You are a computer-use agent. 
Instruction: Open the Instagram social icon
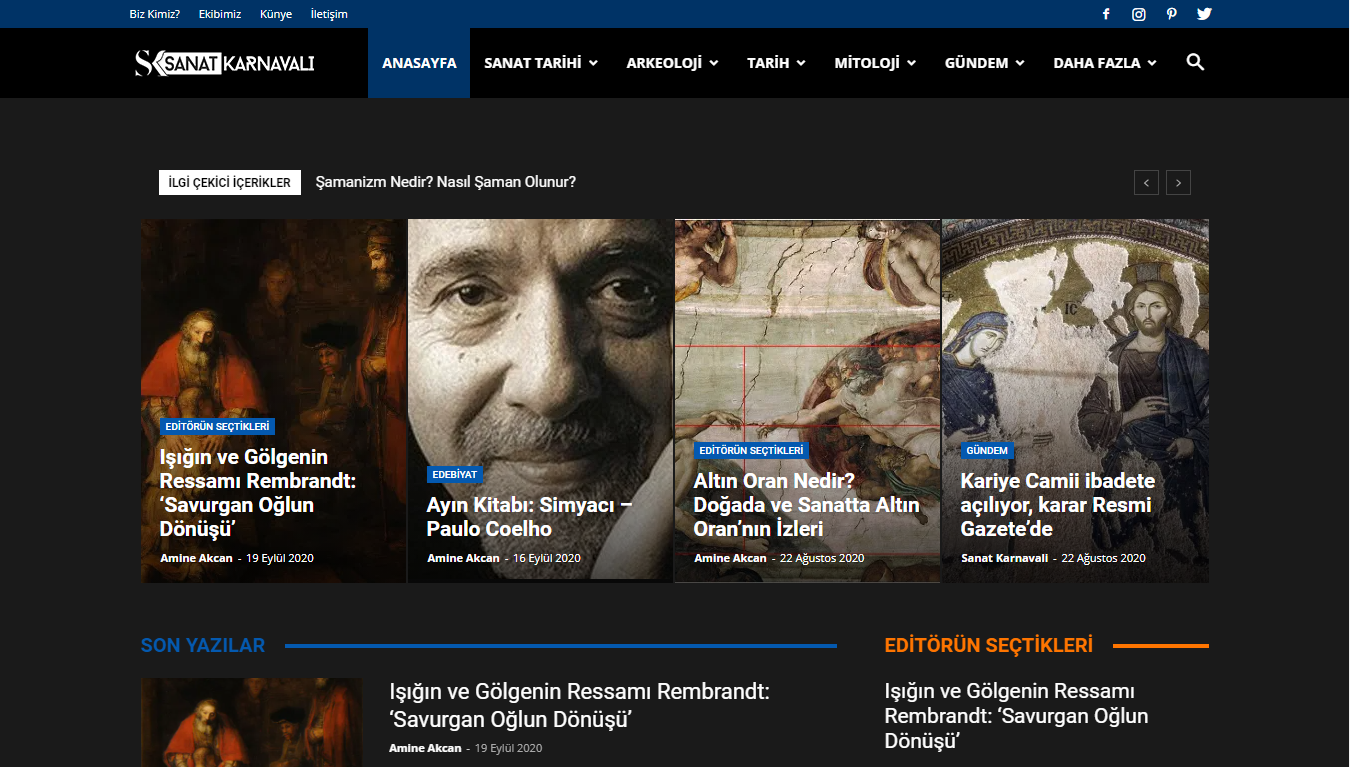point(1138,14)
